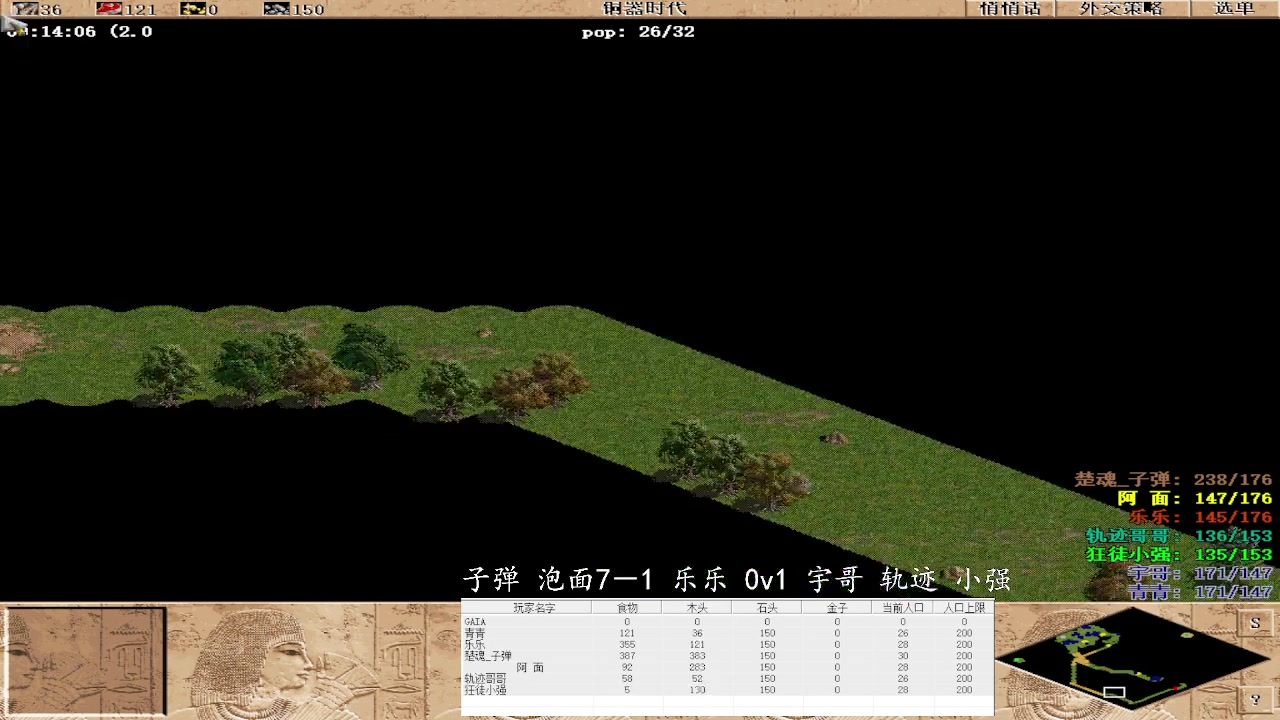Screen dimensions: 1280x720
Task: Select the 狂徒小强 row name in table
Action: 485,690
